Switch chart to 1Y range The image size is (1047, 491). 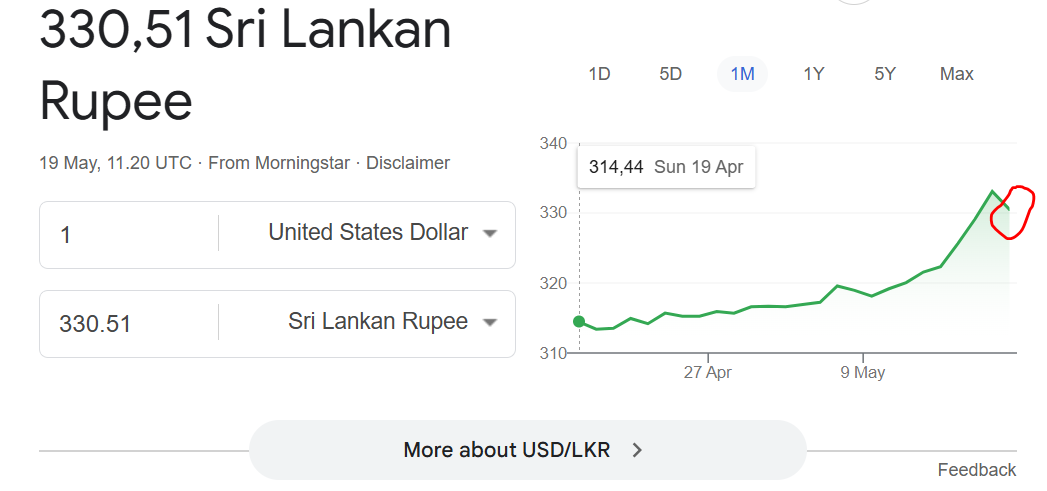pos(813,73)
